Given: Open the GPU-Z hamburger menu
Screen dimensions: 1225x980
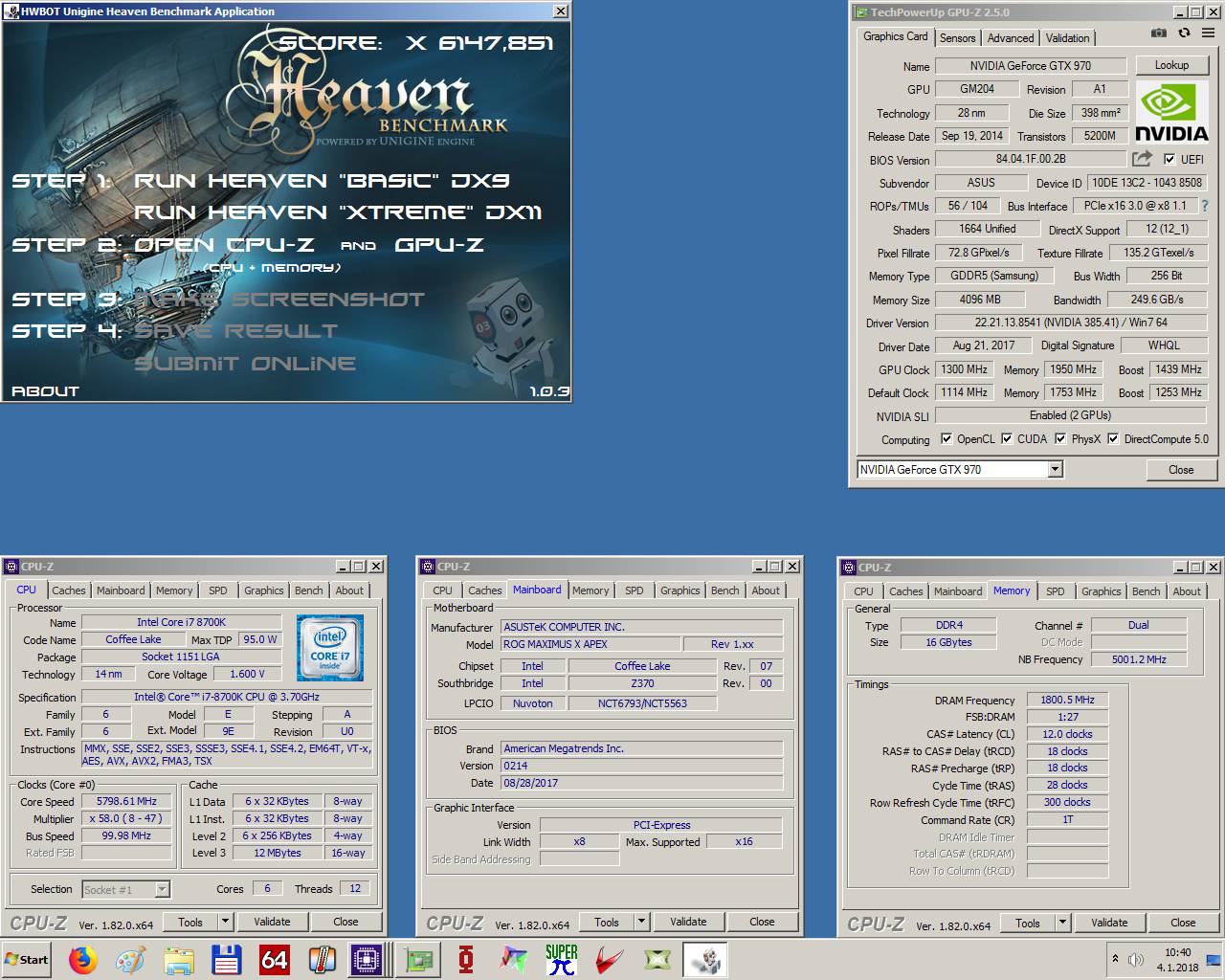Looking at the screenshot, I should [1208, 33].
